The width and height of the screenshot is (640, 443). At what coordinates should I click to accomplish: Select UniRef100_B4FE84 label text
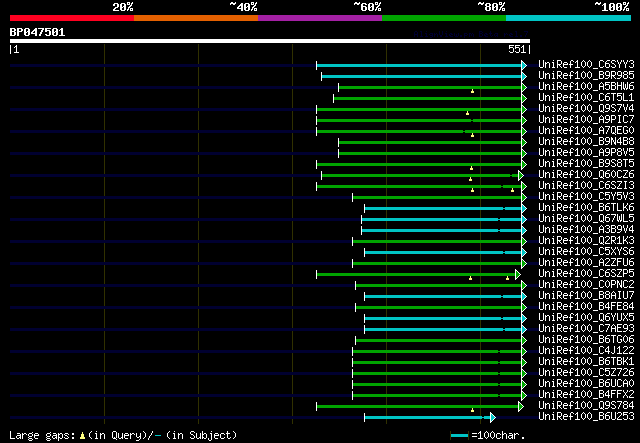[x=586, y=307]
